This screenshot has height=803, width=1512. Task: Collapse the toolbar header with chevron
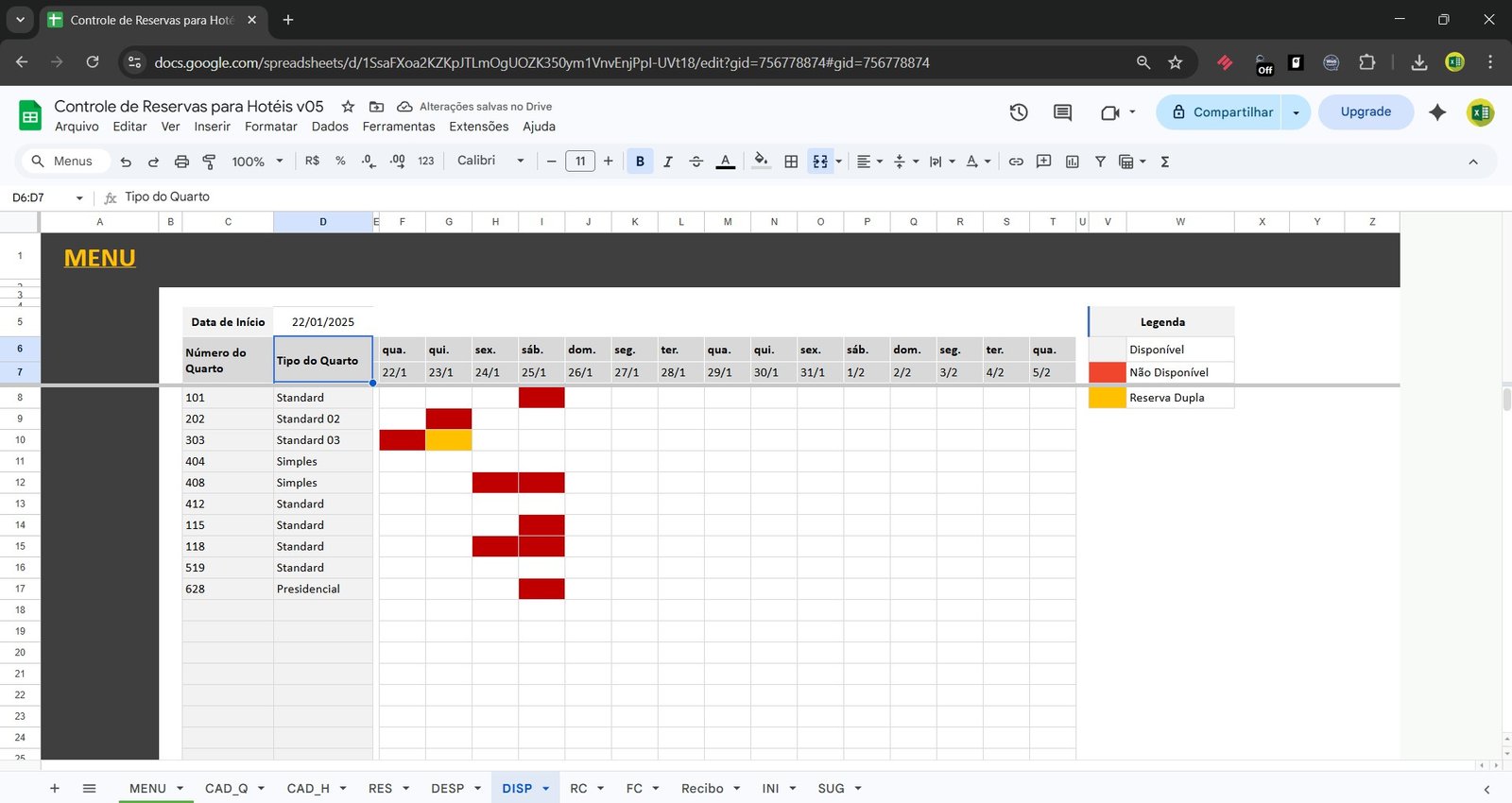click(1472, 162)
